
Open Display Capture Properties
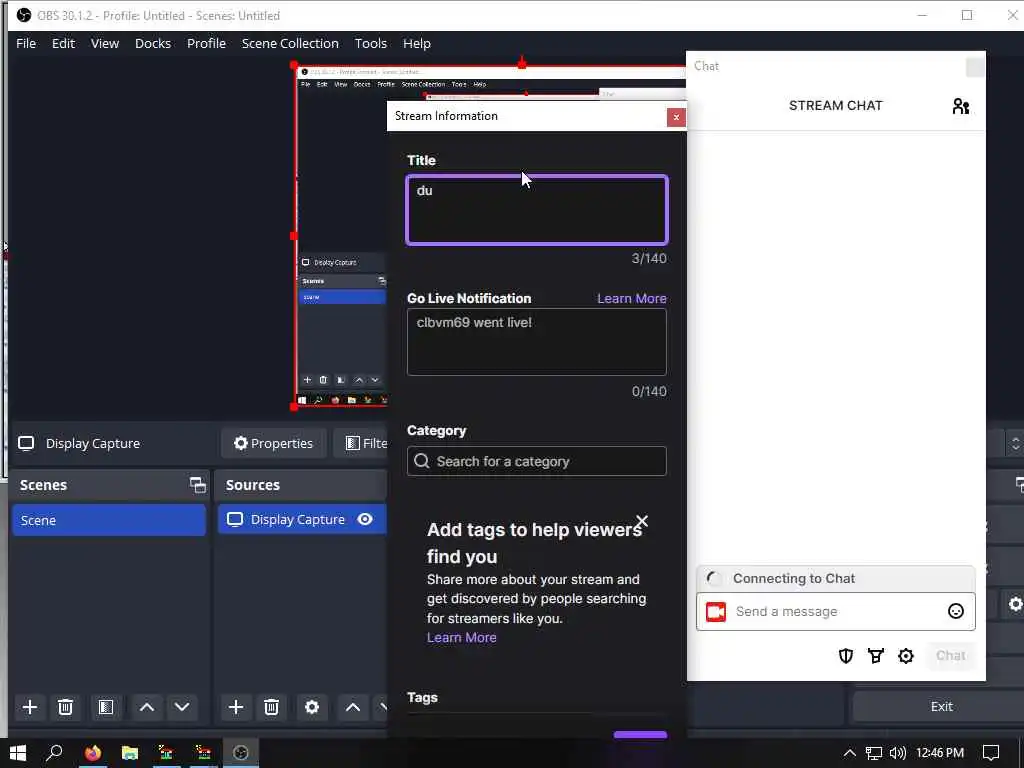[x=274, y=443]
